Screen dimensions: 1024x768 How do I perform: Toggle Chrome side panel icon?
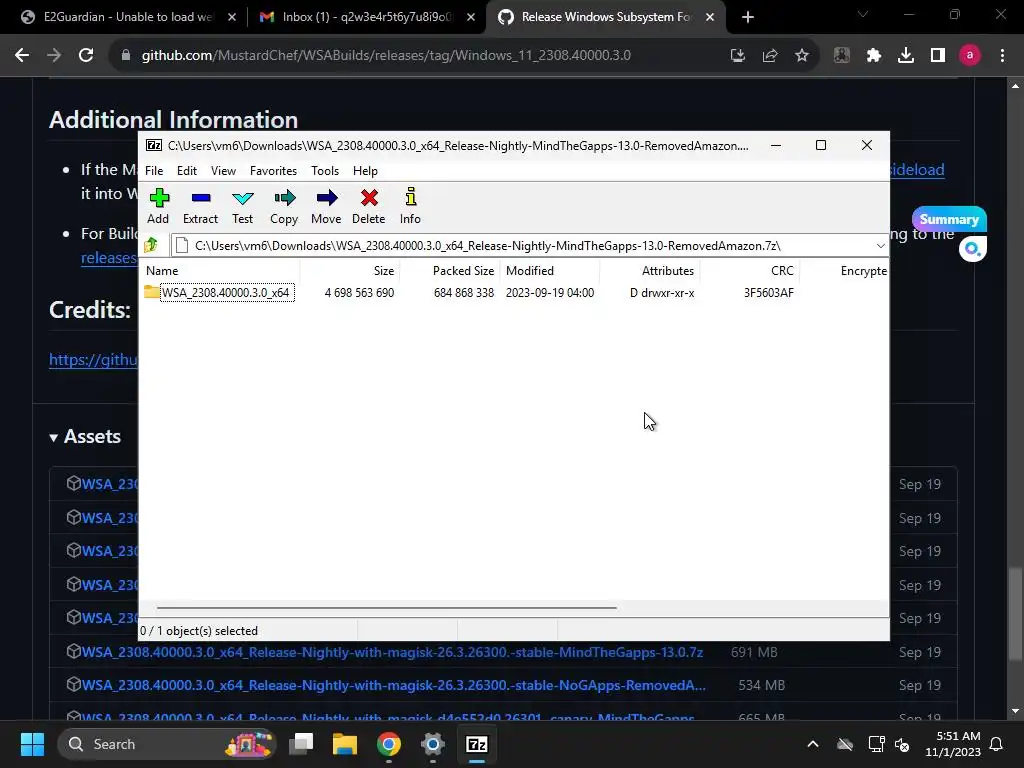pos(938,56)
